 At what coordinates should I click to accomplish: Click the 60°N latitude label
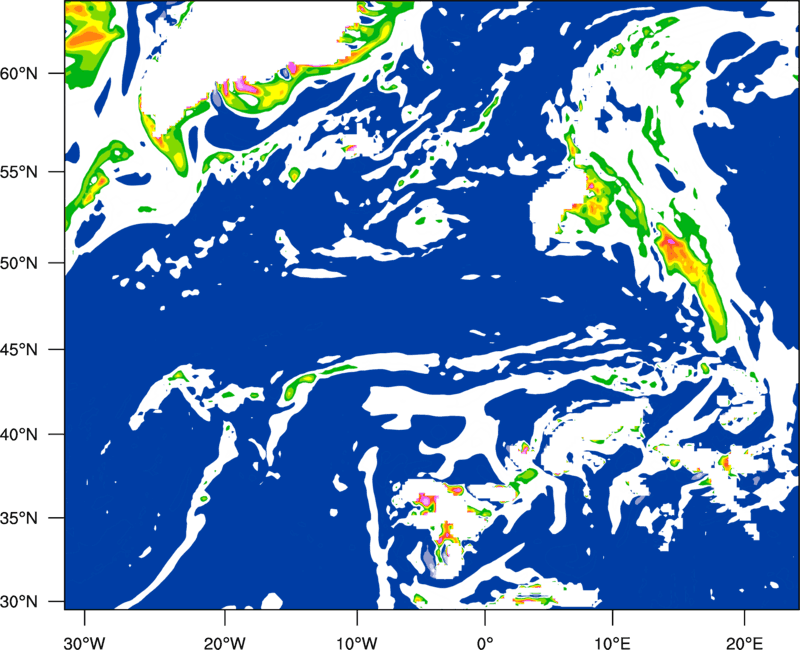pos(19,73)
